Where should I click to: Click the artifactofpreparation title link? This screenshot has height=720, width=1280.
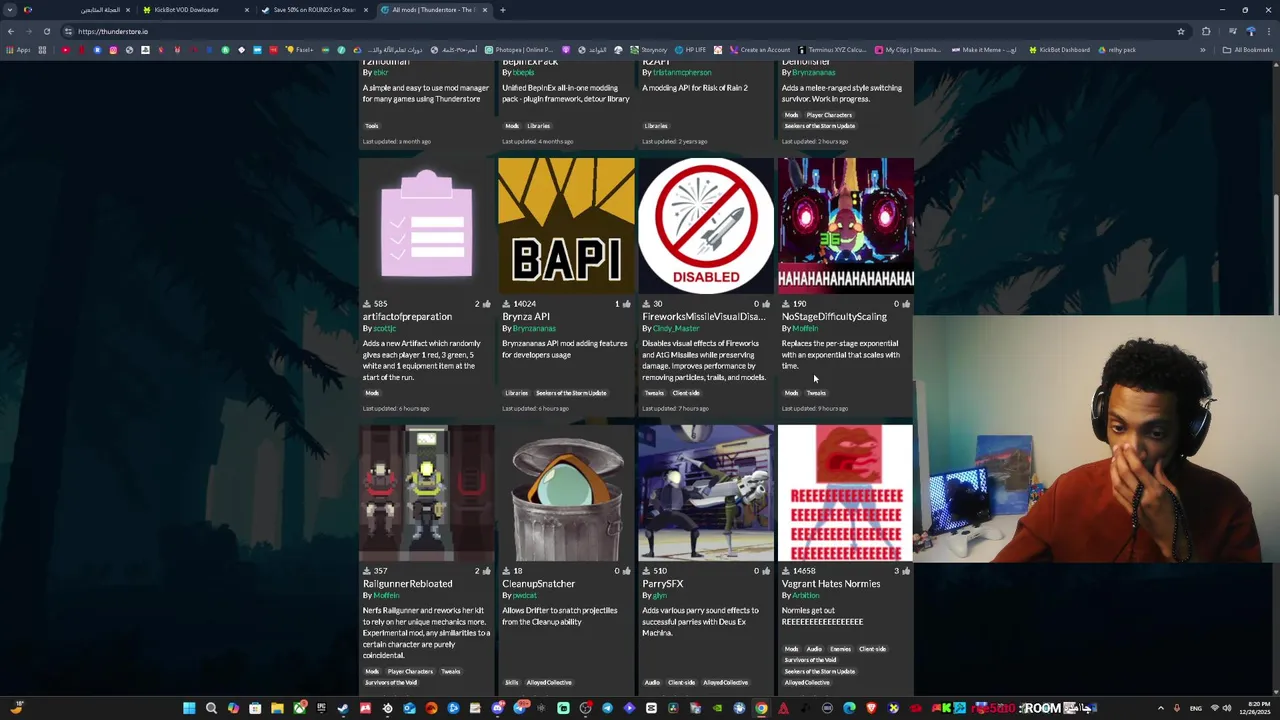point(407,317)
